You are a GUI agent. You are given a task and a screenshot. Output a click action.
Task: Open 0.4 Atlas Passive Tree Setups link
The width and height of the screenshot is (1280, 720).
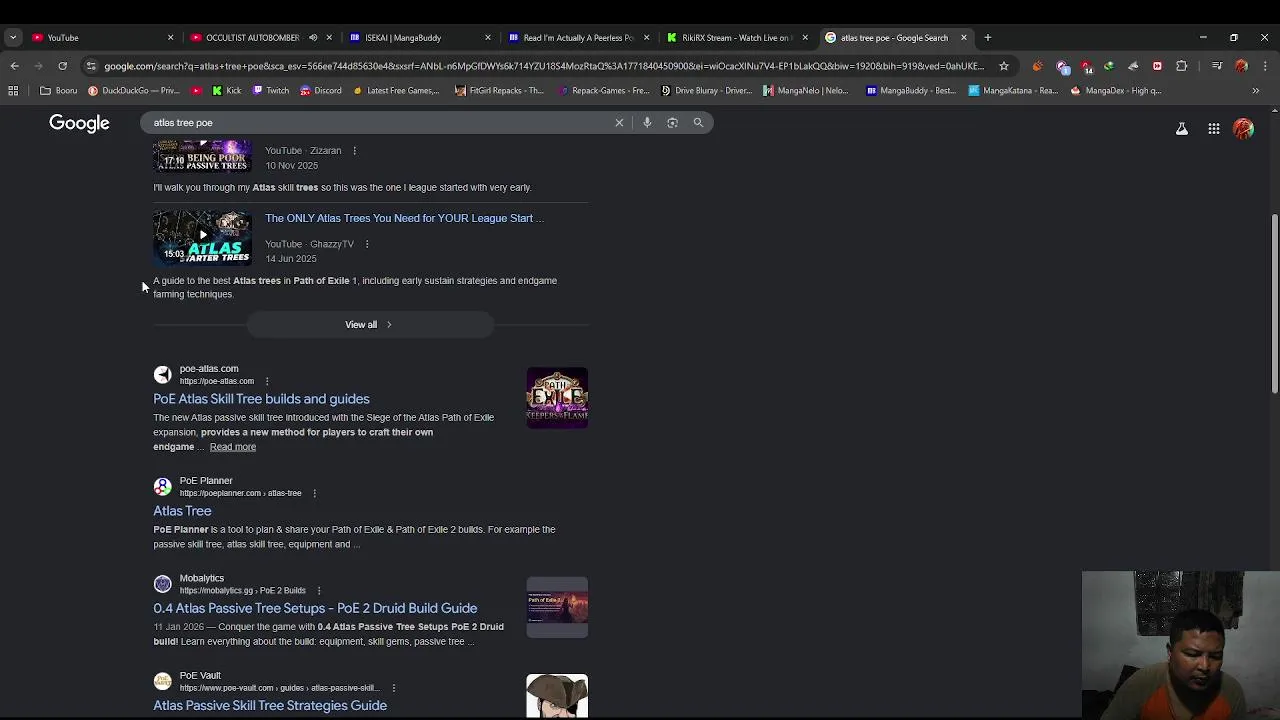pyautogui.click(x=315, y=608)
